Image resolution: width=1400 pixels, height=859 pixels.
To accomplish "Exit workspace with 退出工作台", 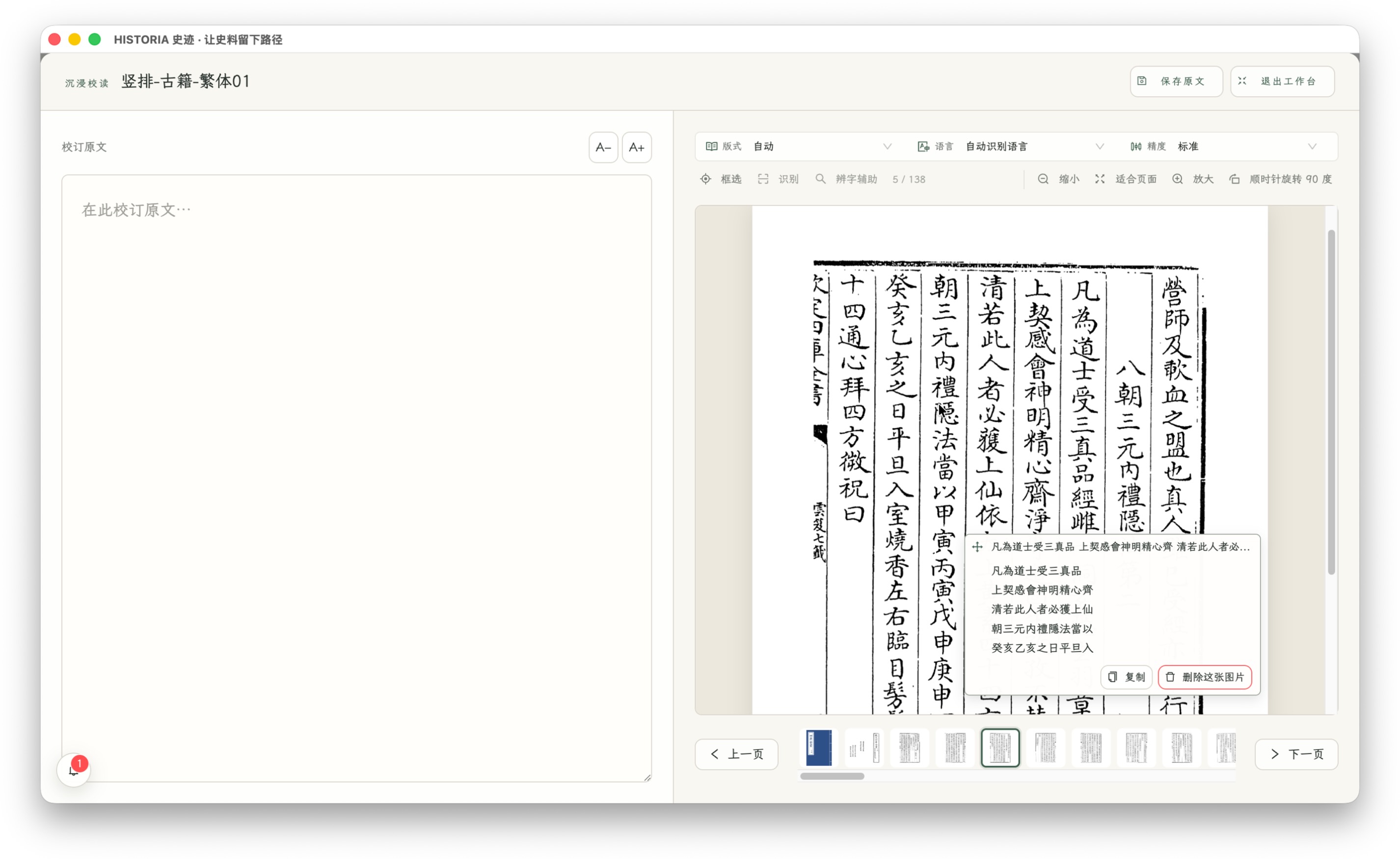I will (1282, 81).
